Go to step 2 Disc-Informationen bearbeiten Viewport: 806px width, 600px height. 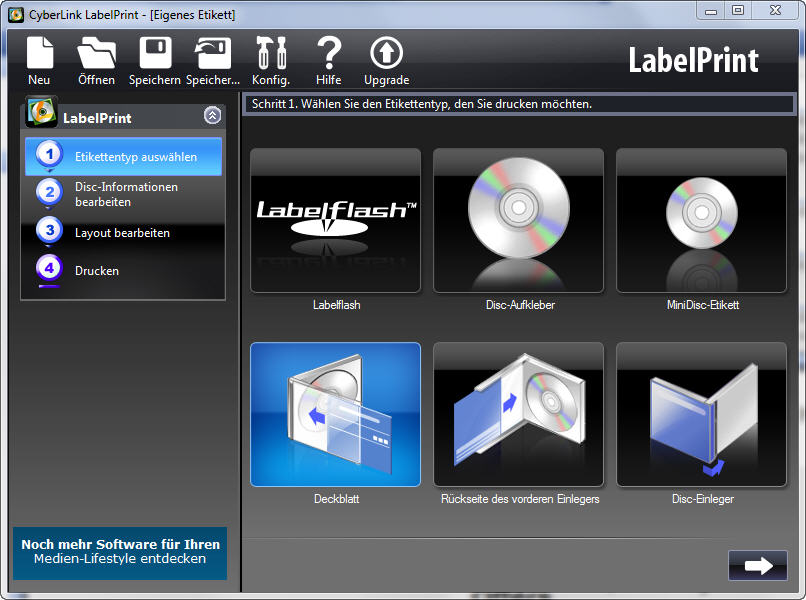point(123,194)
